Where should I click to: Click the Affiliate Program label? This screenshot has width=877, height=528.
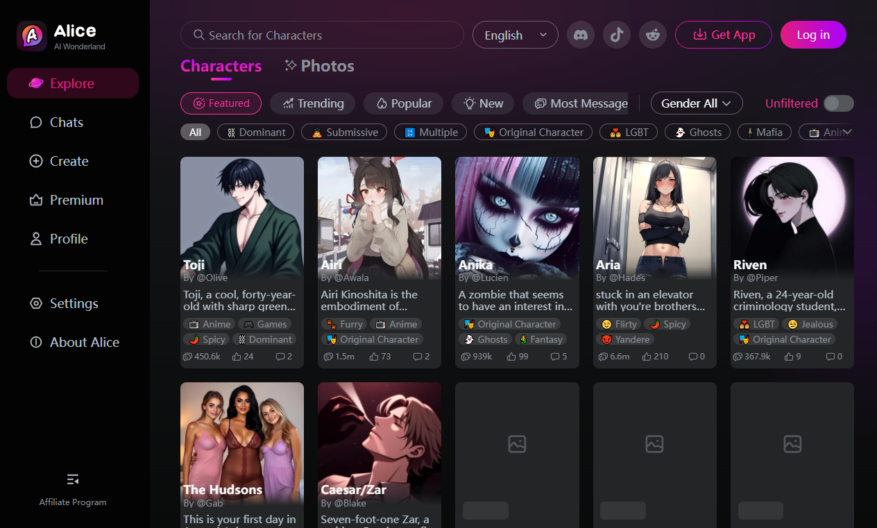point(73,502)
